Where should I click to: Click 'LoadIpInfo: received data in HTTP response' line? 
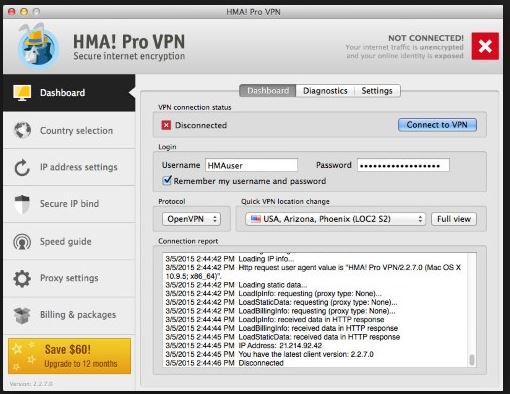coord(275,320)
